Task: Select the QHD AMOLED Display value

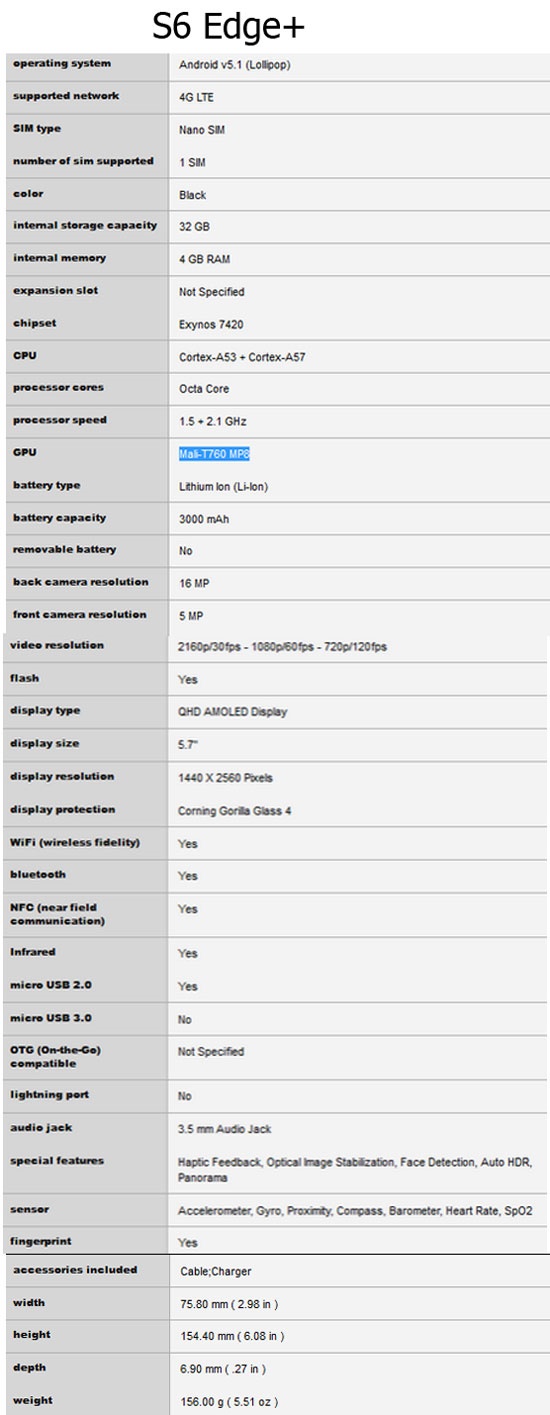Action: (x=232, y=712)
